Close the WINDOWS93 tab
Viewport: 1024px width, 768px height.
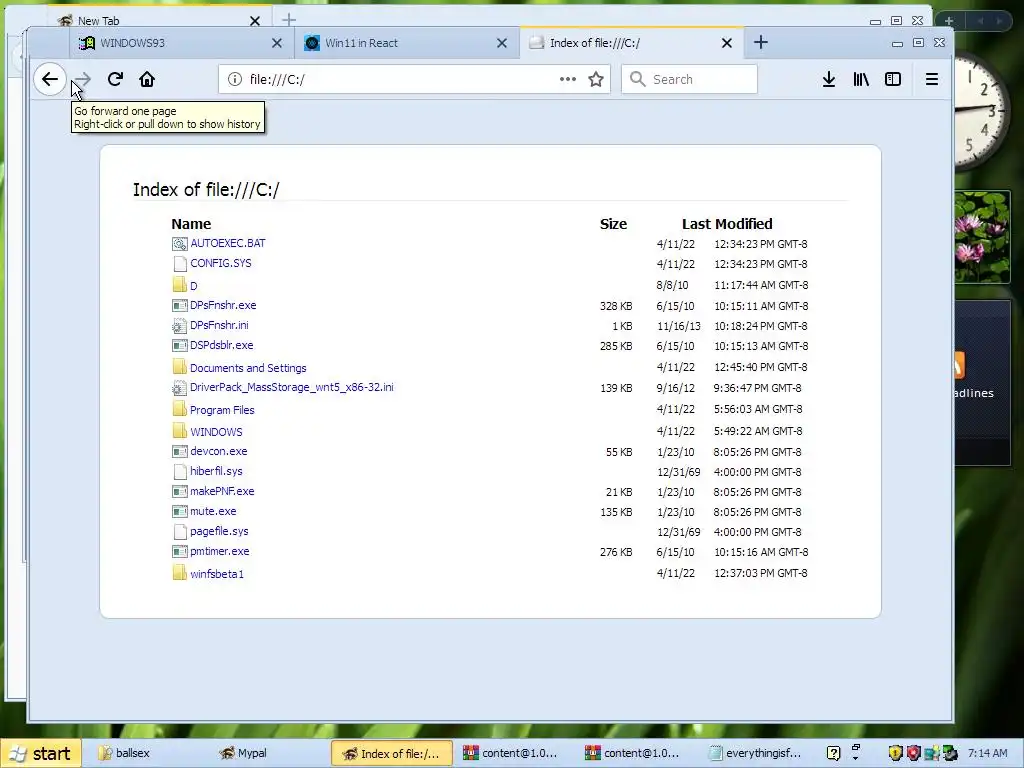[x=277, y=43]
